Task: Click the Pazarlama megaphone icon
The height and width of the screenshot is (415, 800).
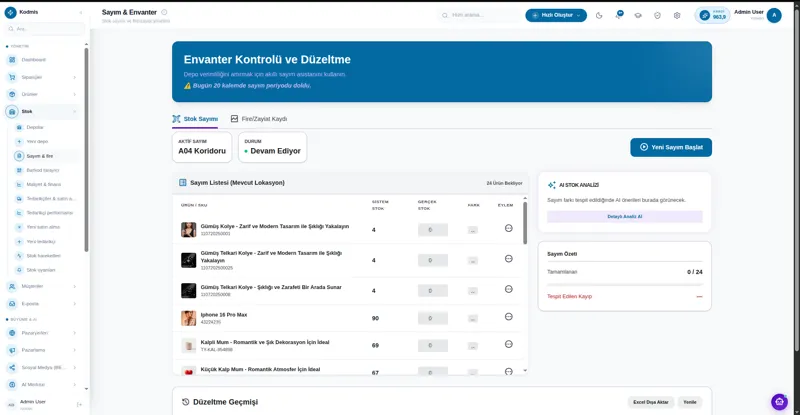Action: point(12,350)
